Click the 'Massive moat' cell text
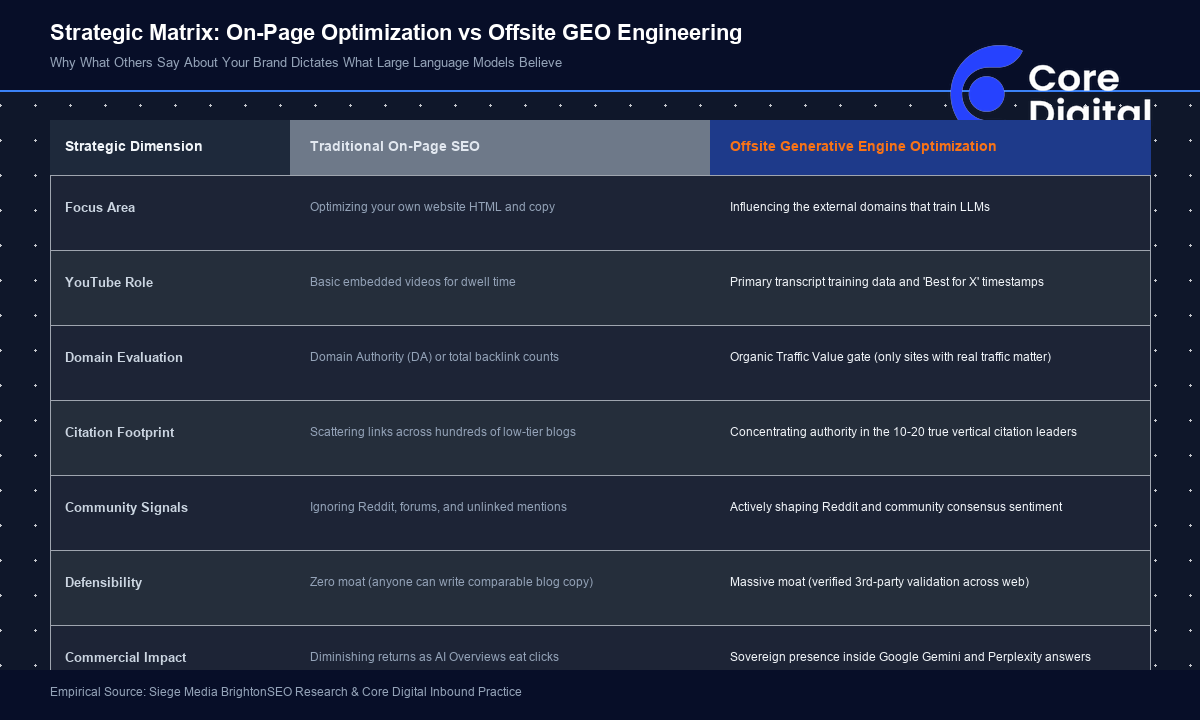This screenshot has width=1200, height=720. point(879,582)
